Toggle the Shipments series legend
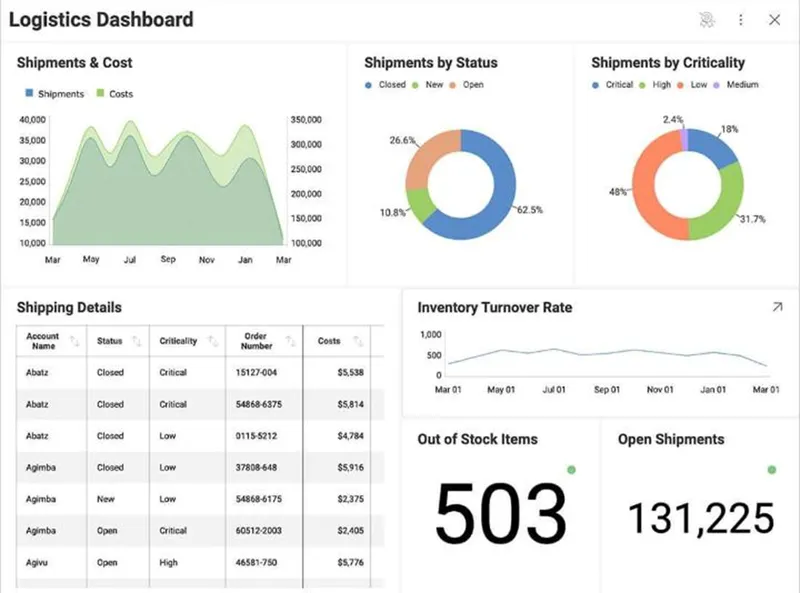Screen dimensions: 800x593 click(55, 94)
